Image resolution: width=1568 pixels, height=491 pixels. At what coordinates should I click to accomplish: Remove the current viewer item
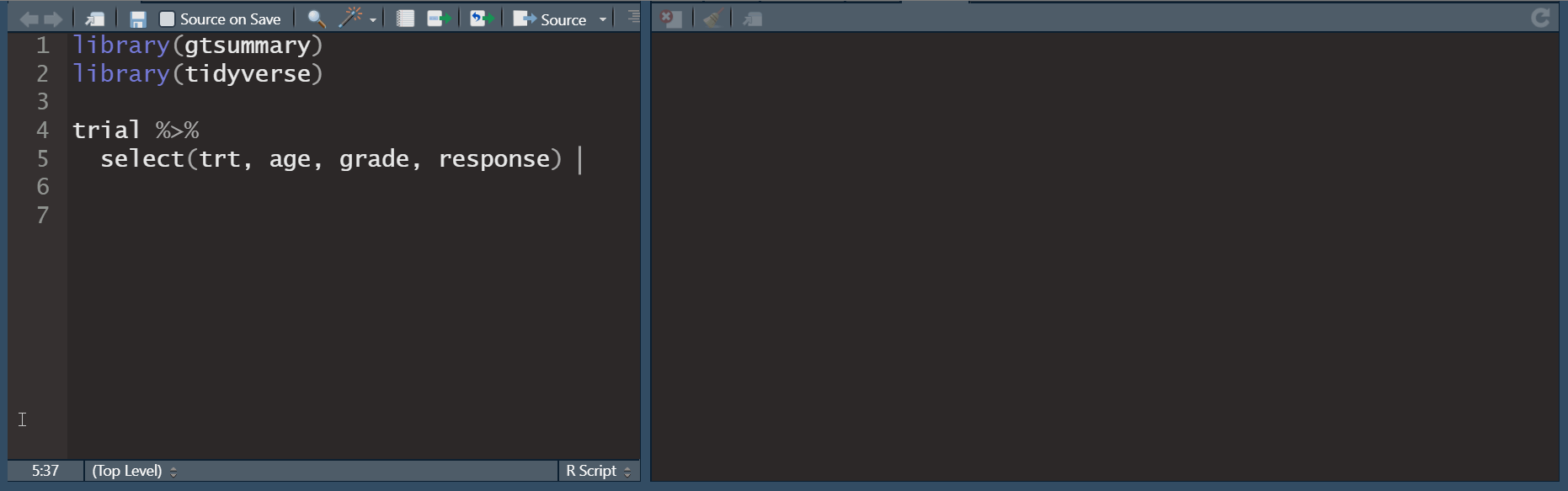click(x=671, y=19)
